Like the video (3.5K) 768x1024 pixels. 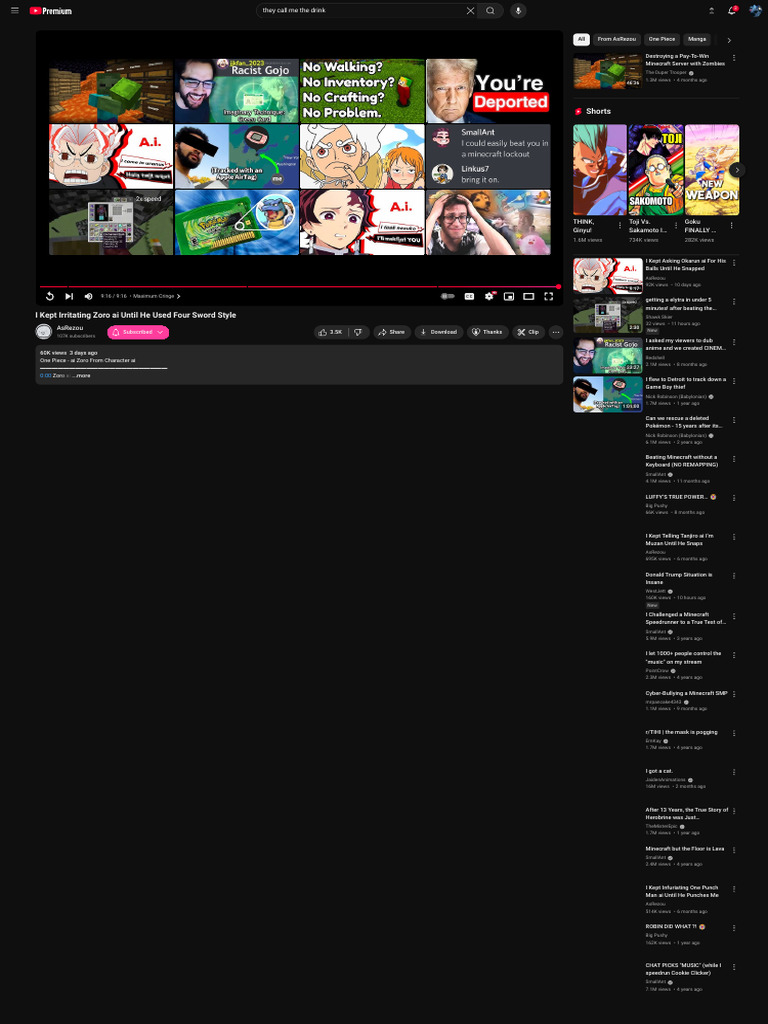tap(331, 332)
